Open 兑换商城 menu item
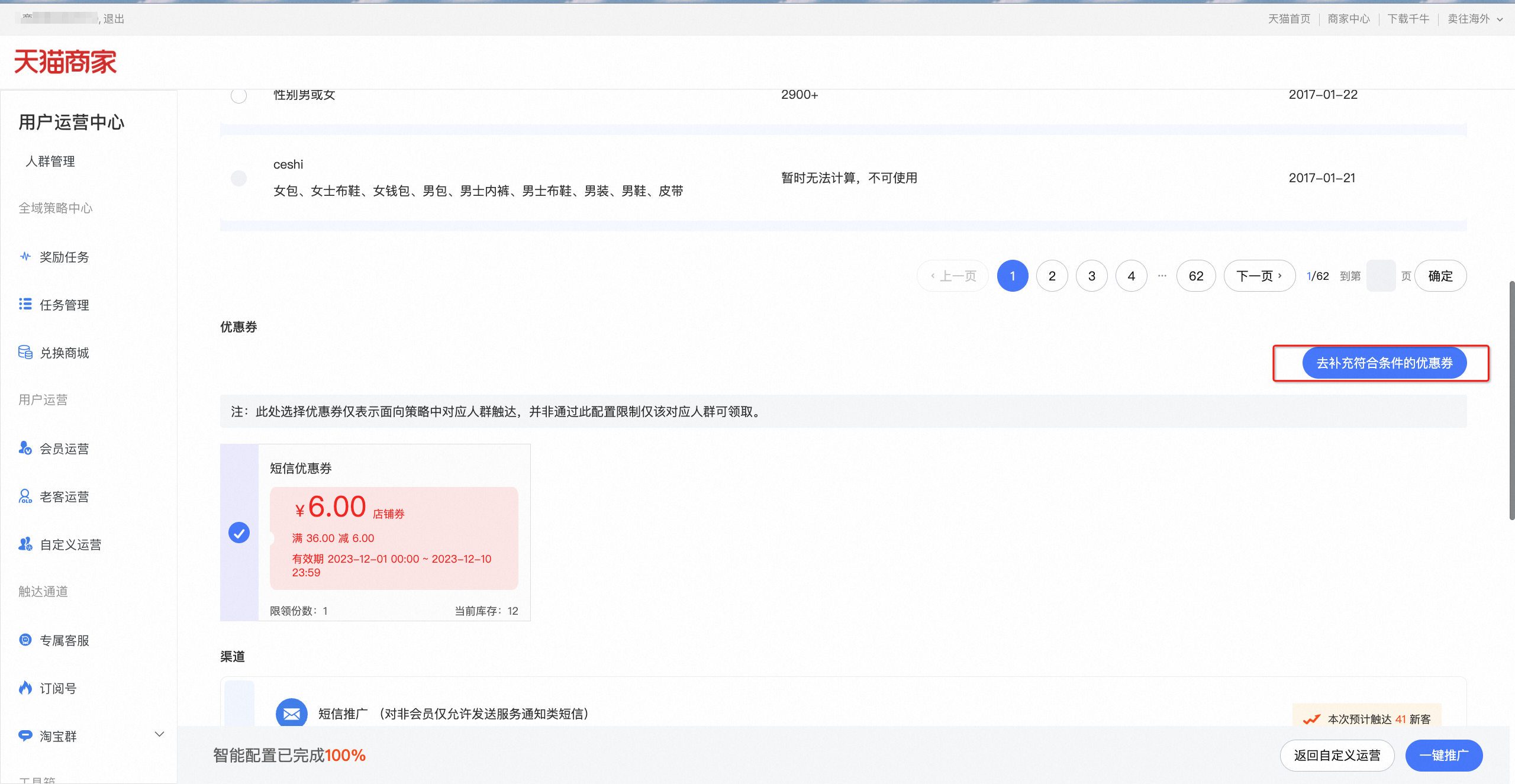1515x784 pixels. (65, 353)
